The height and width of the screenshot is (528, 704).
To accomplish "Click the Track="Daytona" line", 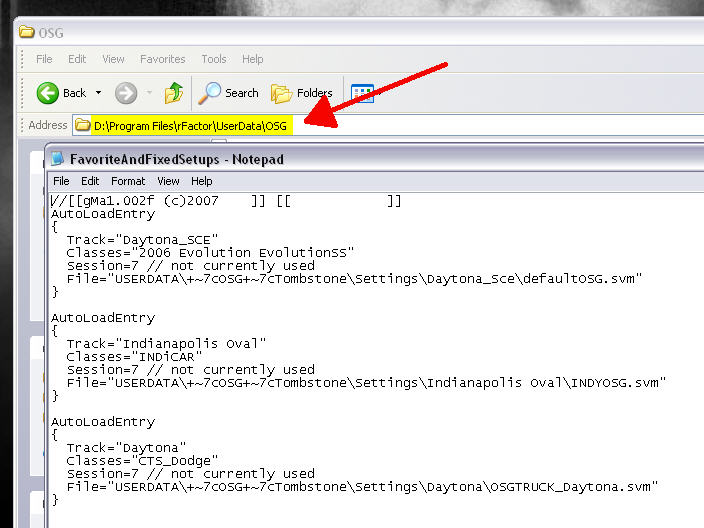I will [x=126, y=448].
